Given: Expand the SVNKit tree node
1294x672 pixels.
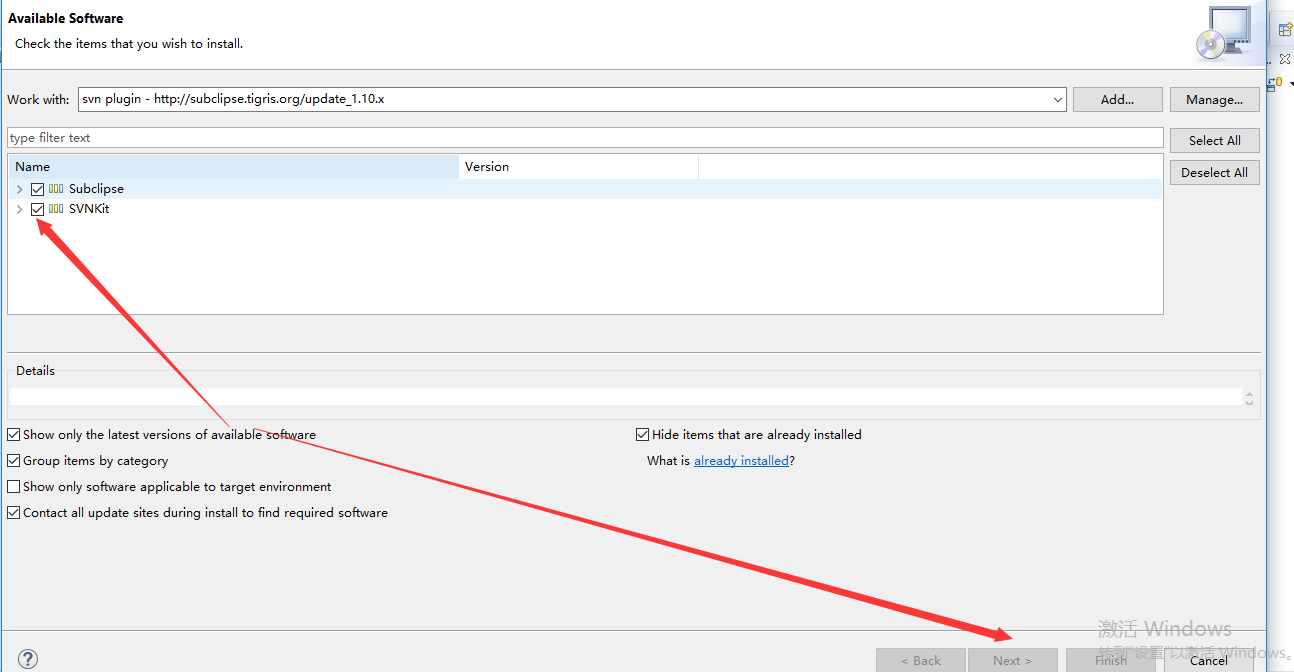Looking at the screenshot, I should pyautogui.click(x=19, y=209).
